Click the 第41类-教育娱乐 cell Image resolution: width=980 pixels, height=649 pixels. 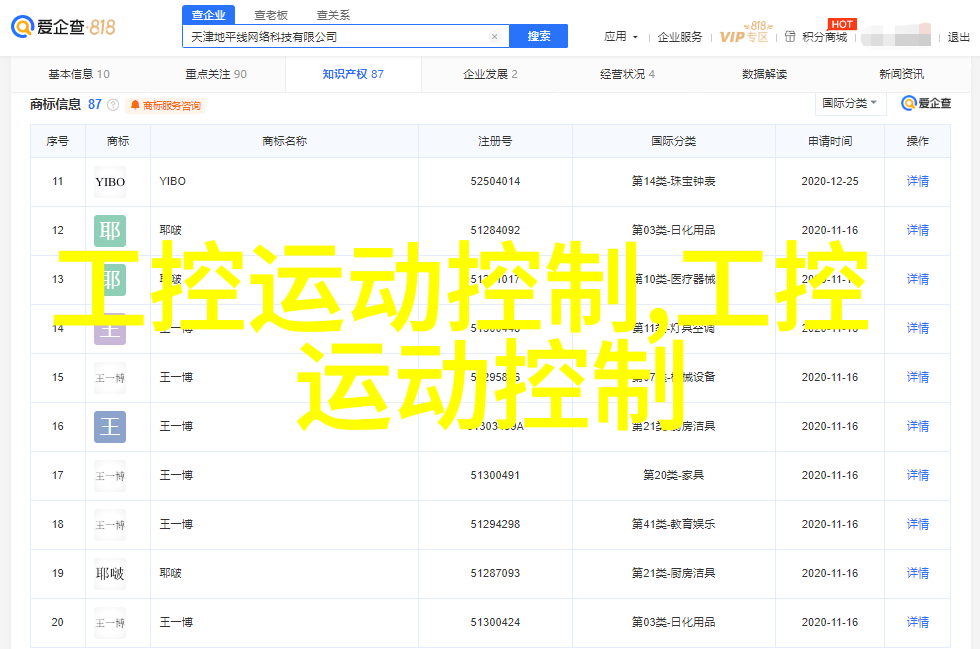[x=673, y=524]
